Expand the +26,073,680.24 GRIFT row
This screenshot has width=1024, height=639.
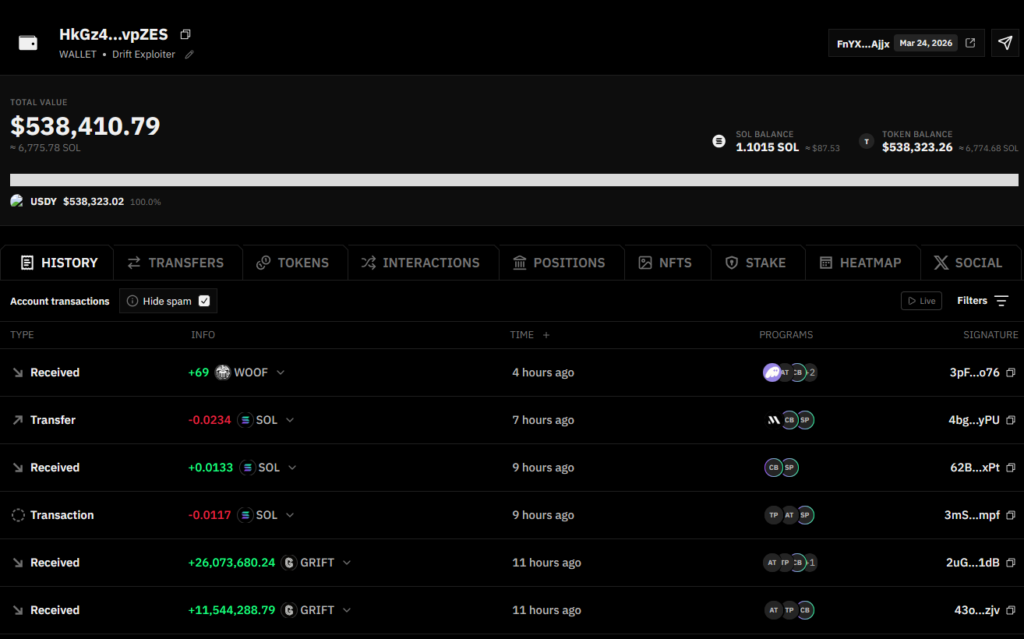[347, 563]
